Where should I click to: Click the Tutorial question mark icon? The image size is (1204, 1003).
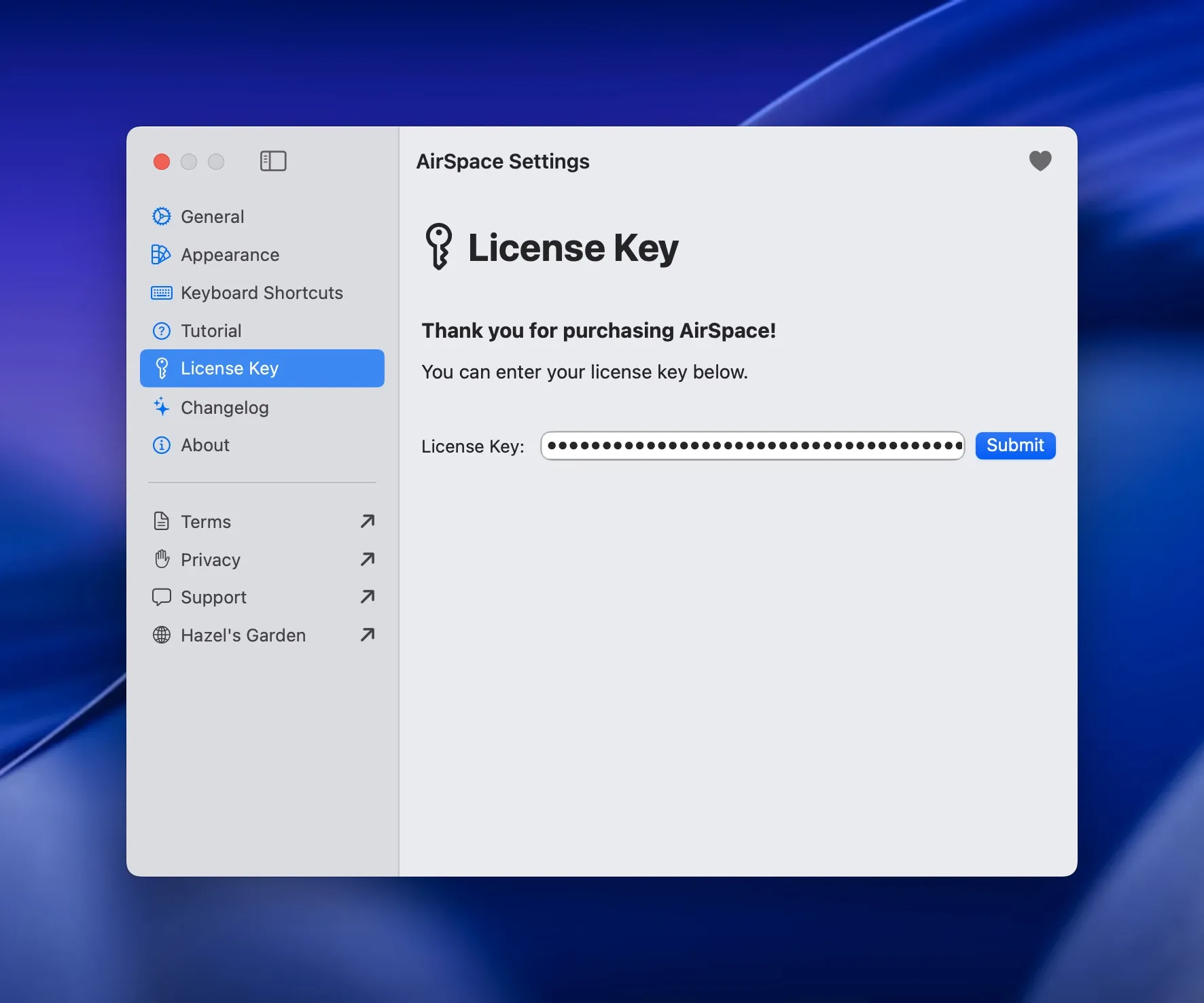162,331
